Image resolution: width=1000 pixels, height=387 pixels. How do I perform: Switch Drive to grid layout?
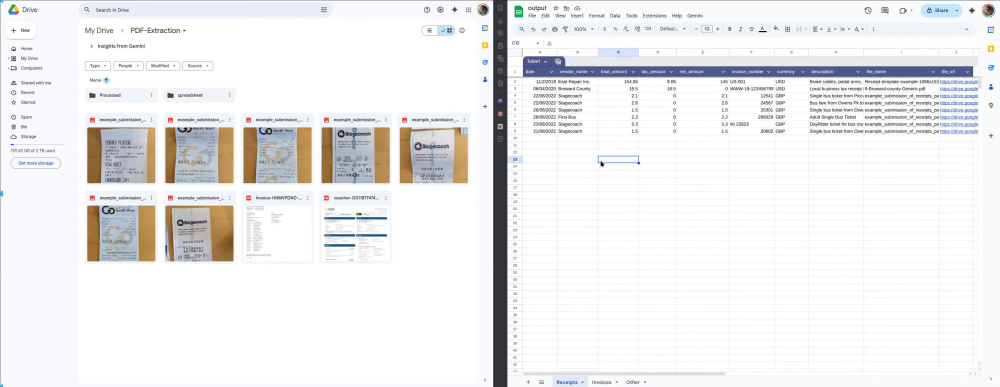pyautogui.click(x=447, y=31)
